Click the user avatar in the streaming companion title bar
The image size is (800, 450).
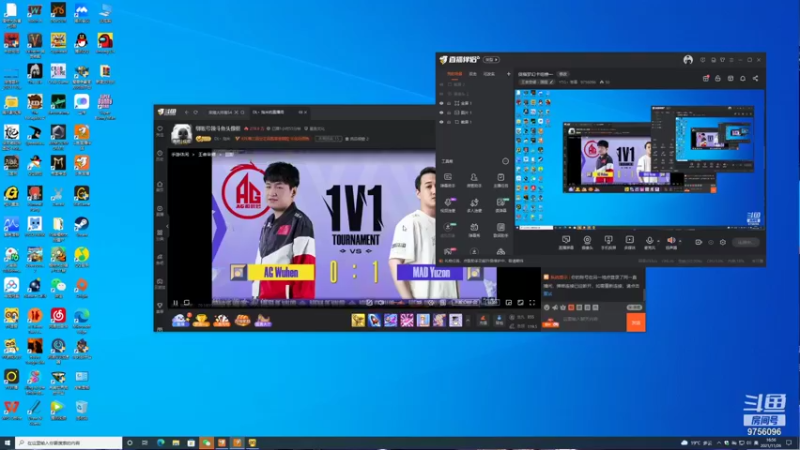(688, 60)
